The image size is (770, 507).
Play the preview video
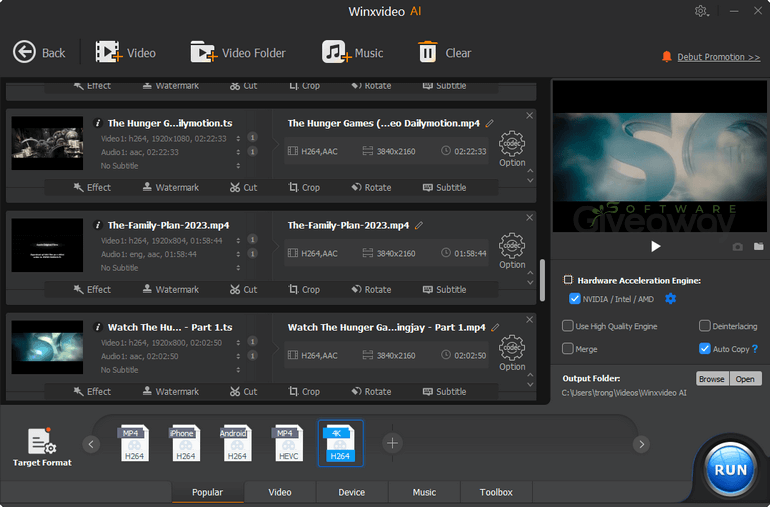(x=655, y=246)
